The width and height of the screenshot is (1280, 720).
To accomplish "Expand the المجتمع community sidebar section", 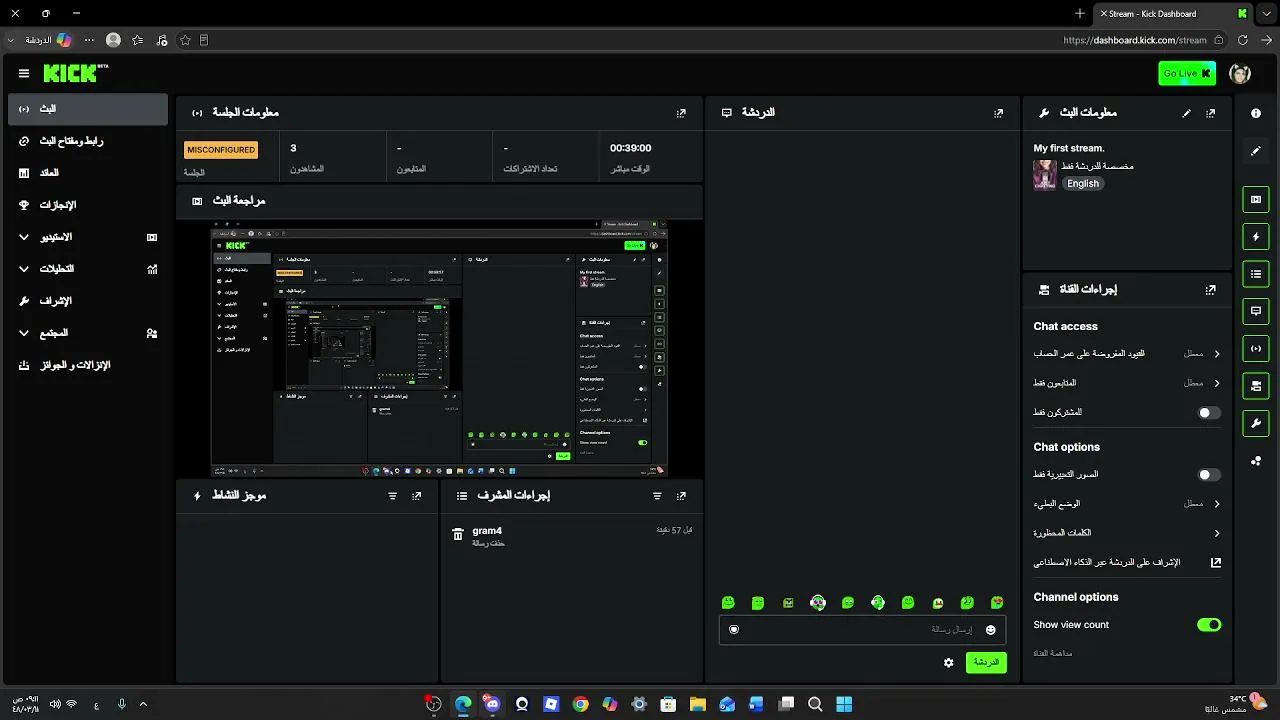I will (88, 333).
